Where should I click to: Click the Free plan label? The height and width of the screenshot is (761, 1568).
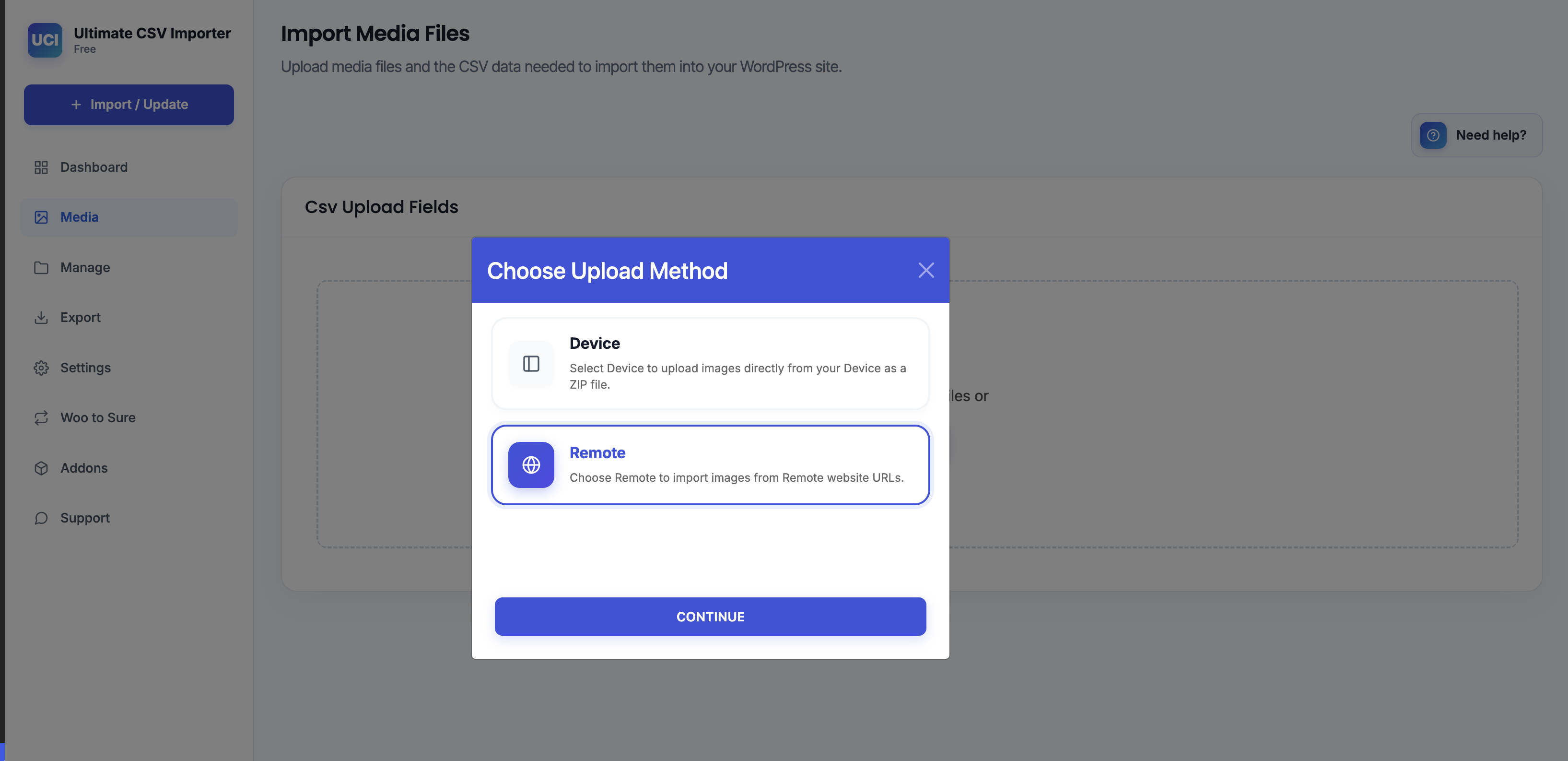(84, 49)
